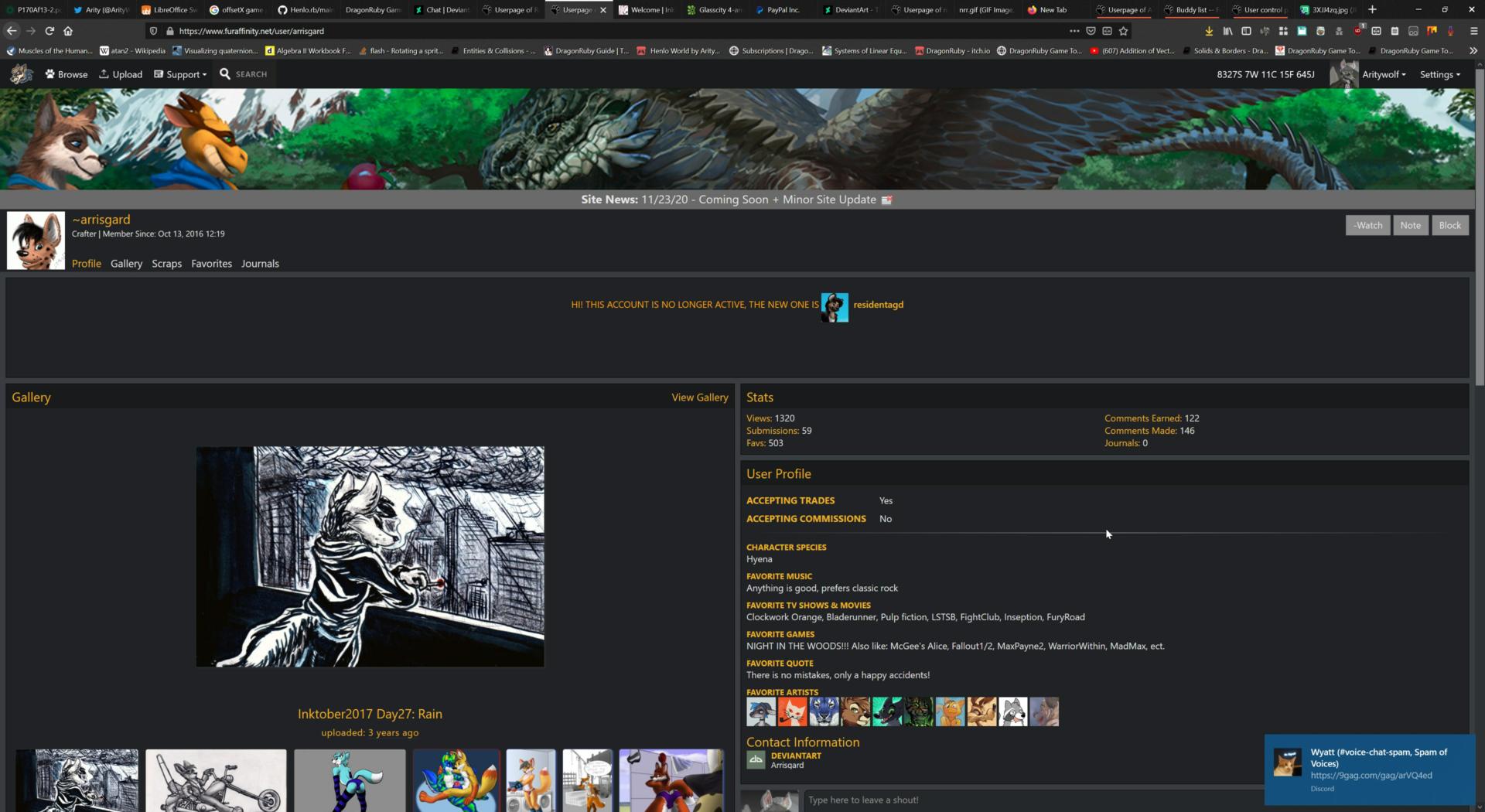1485x812 pixels.
Task: Open the atan2 - Wikipedia bookmark
Action: [x=132, y=50]
